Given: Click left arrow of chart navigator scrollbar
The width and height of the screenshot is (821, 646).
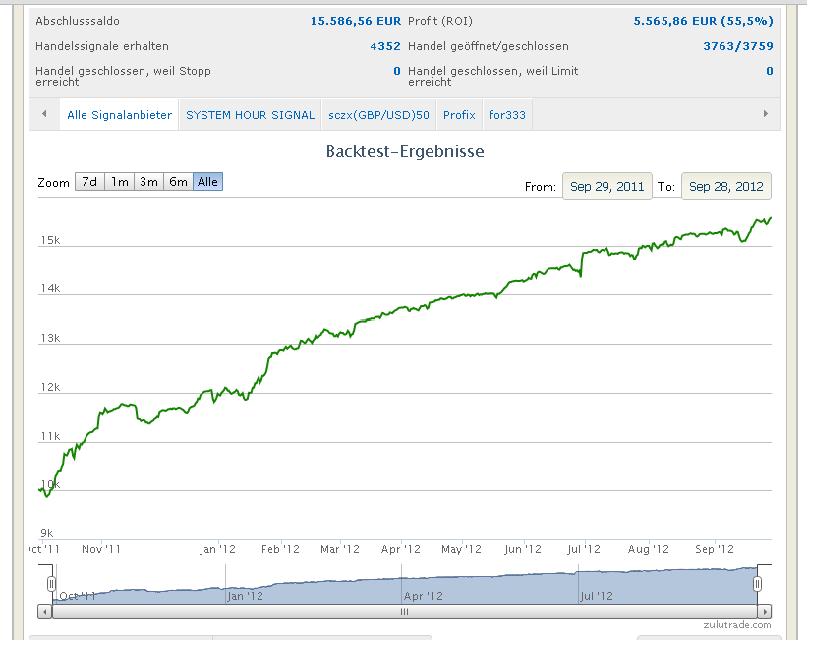Looking at the screenshot, I should click(45, 611).
